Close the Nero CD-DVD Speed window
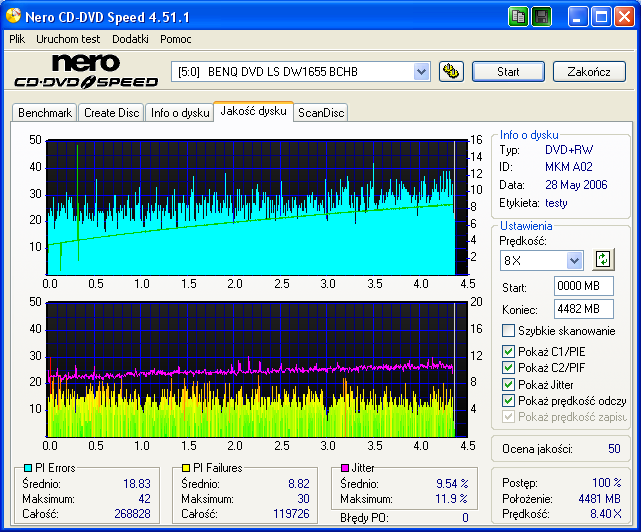Image resolution: width=641 pixels, height=532 pixels. click(624, 17)
